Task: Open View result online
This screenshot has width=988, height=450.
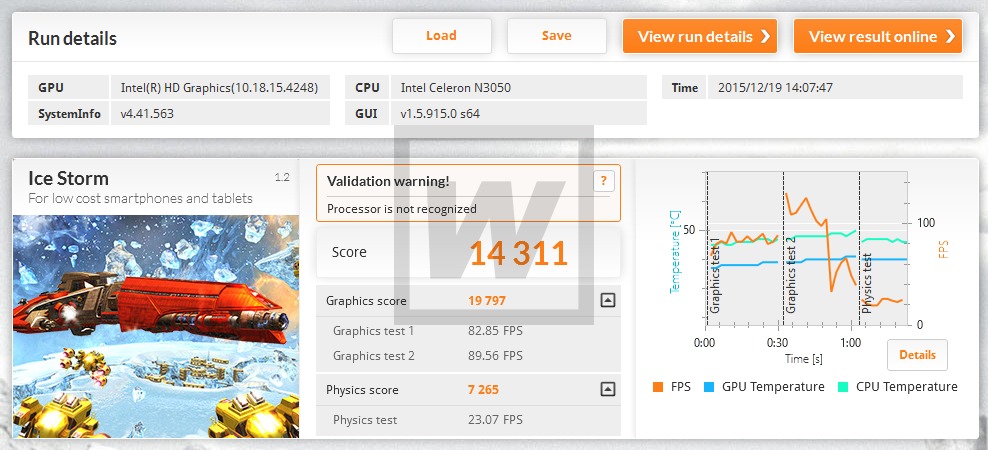Action: point(878,36)
